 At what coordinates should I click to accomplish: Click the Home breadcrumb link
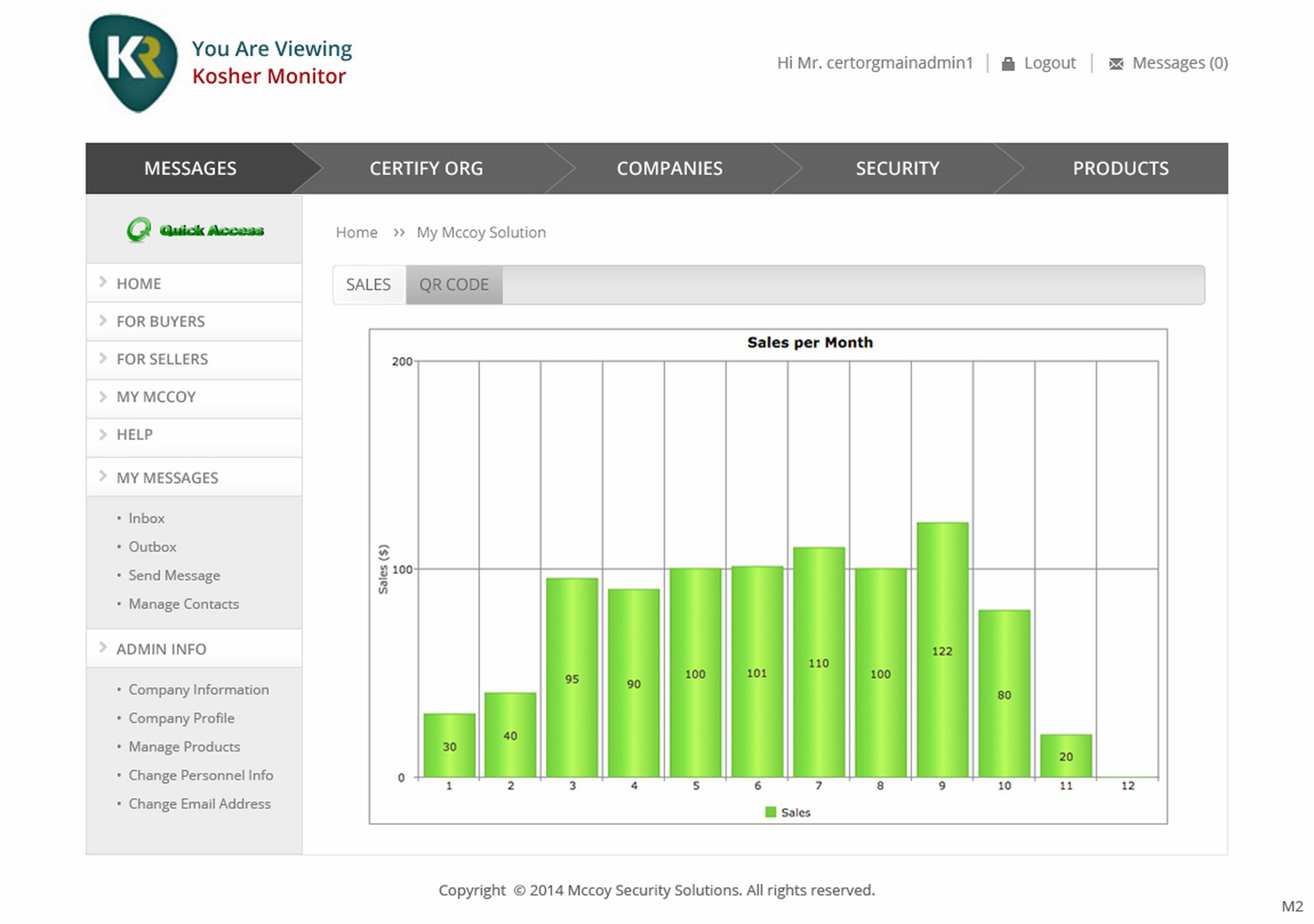click(x=357, y=232)
